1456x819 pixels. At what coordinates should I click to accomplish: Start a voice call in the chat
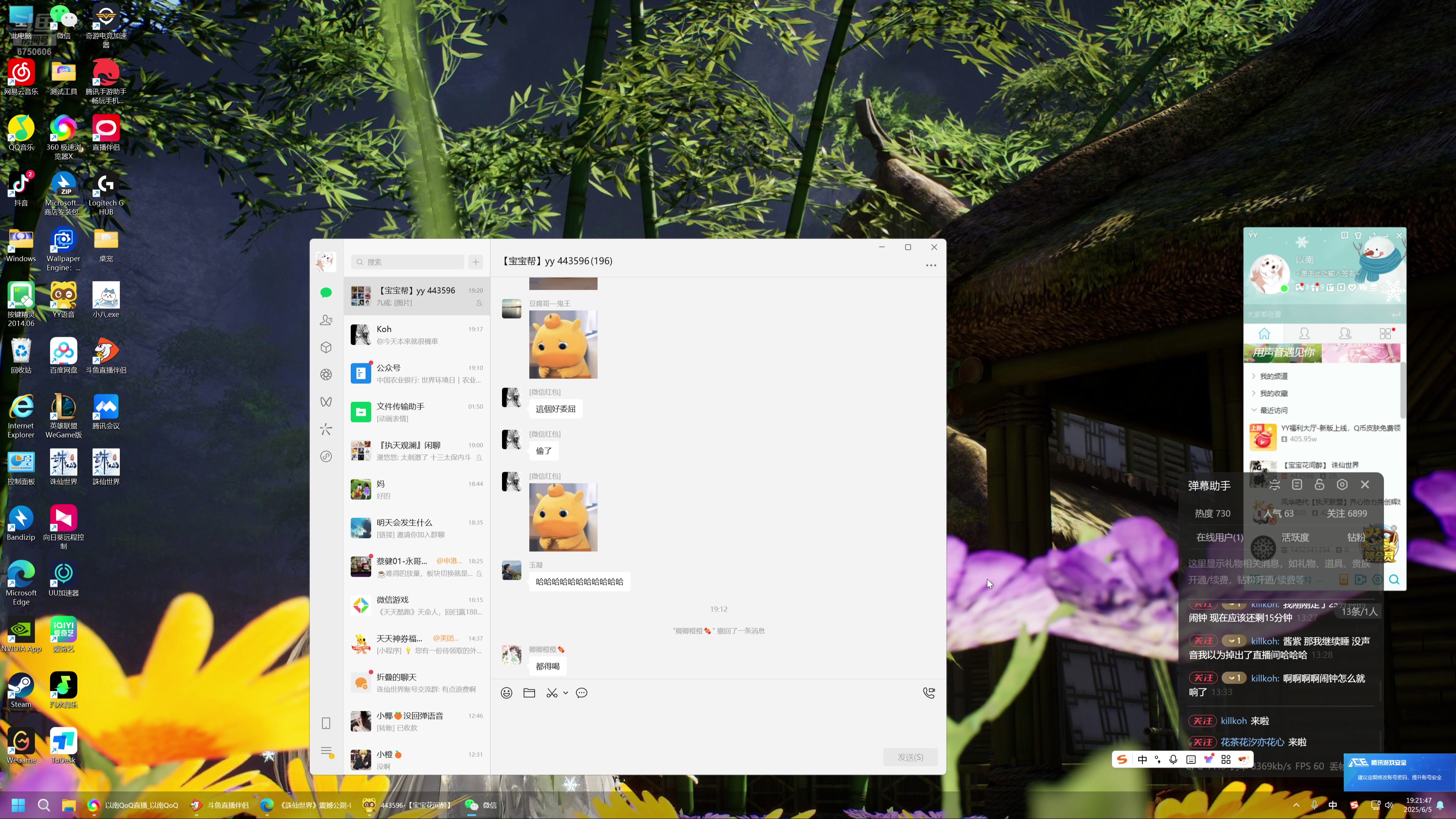(929, 693)
